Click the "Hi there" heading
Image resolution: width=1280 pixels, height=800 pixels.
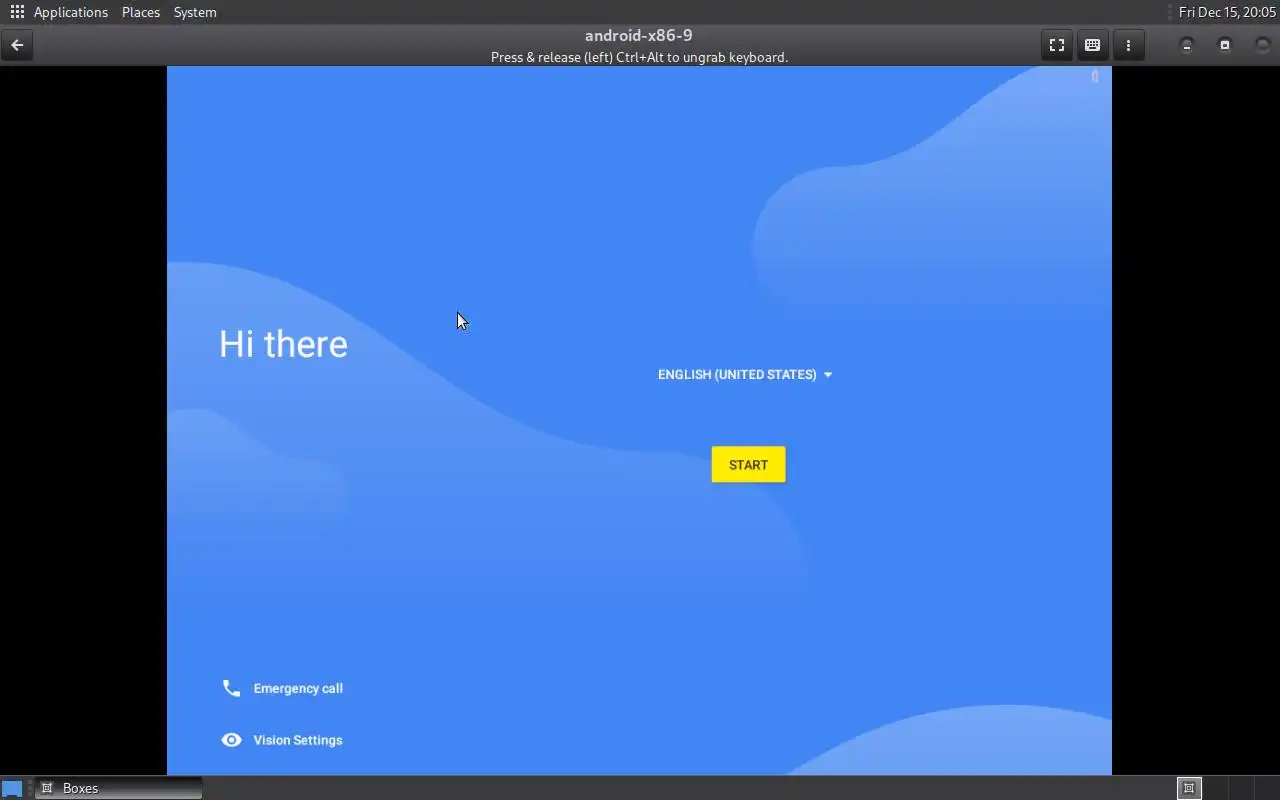pos(283,344)
